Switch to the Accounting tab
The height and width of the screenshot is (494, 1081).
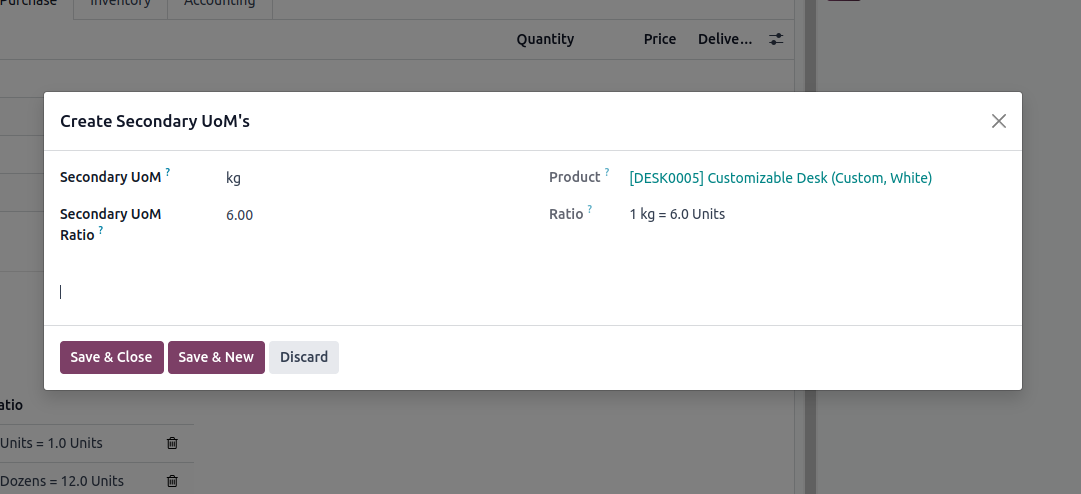click(x=219, y=3)
